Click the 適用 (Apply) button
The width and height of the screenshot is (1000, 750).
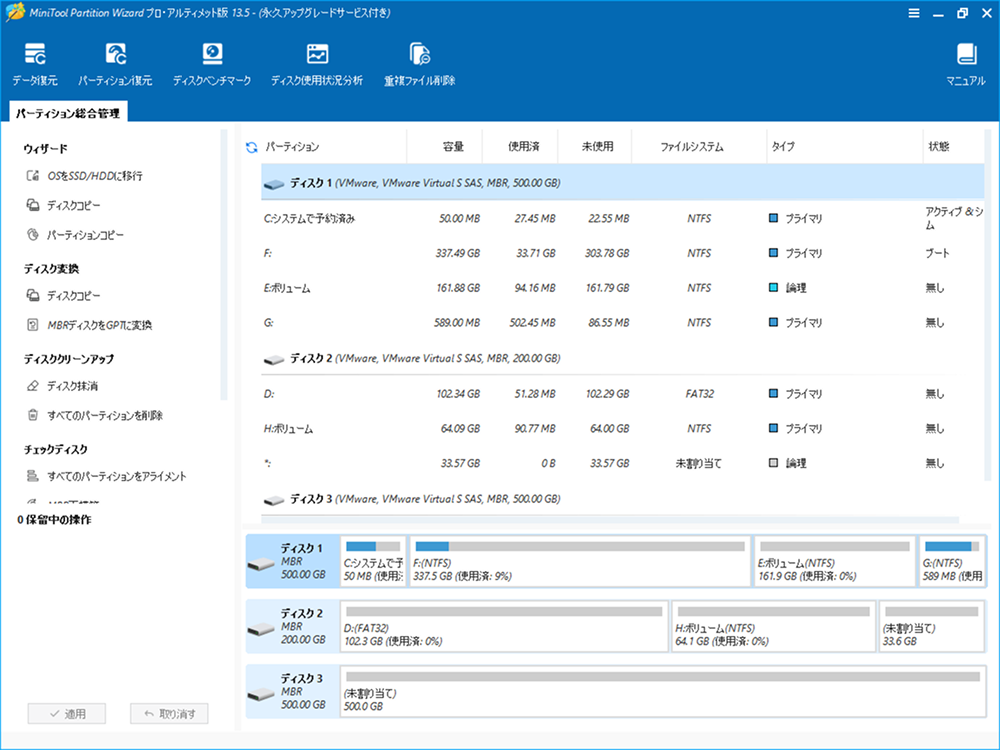tap(65, 713)
